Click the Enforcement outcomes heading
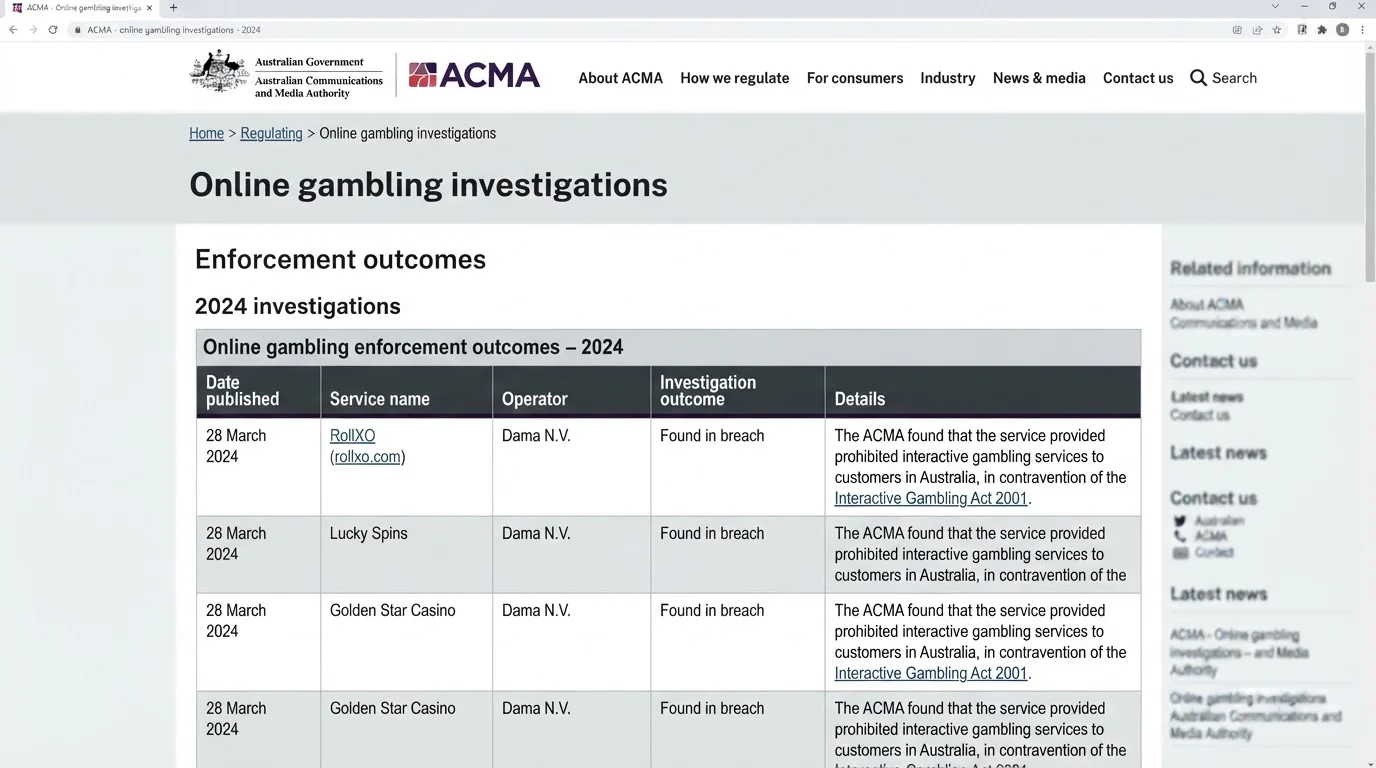This screenshot has height=768, width=1376. [340, 259]
